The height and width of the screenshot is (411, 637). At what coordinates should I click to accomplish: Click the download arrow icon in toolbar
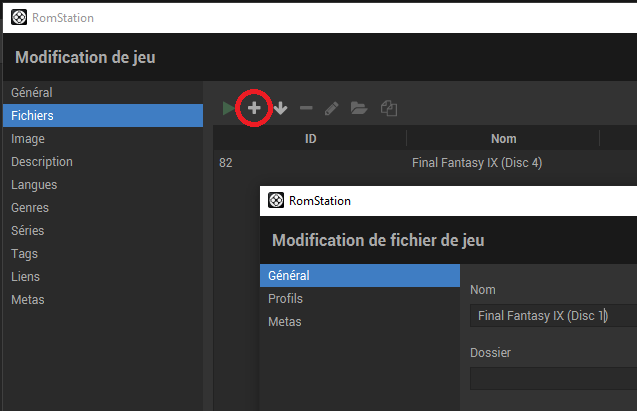(280, 108)
